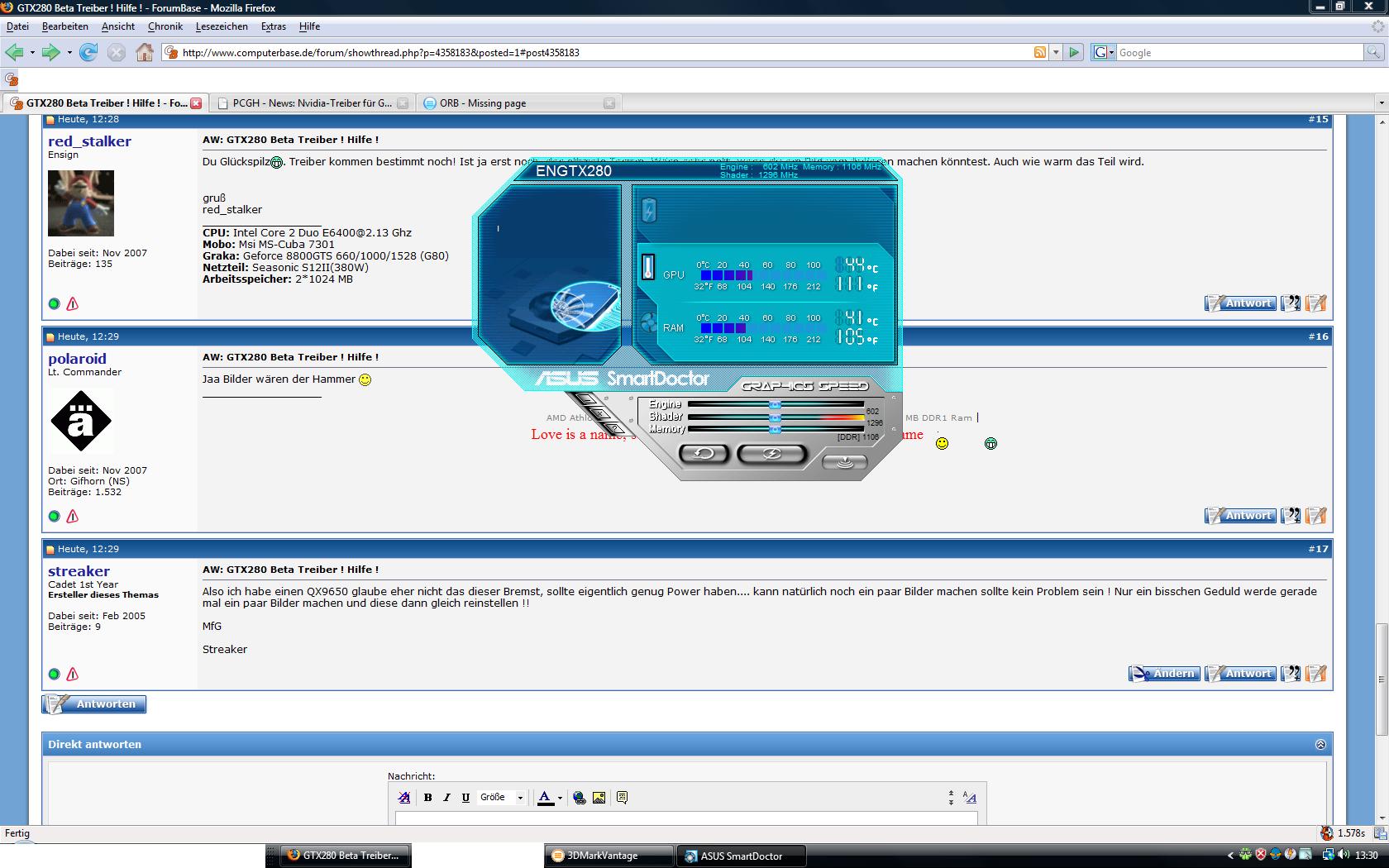Select the battery voltage icon in SmartDoctor
1389x868 pixels.
(x=649, y=211)
